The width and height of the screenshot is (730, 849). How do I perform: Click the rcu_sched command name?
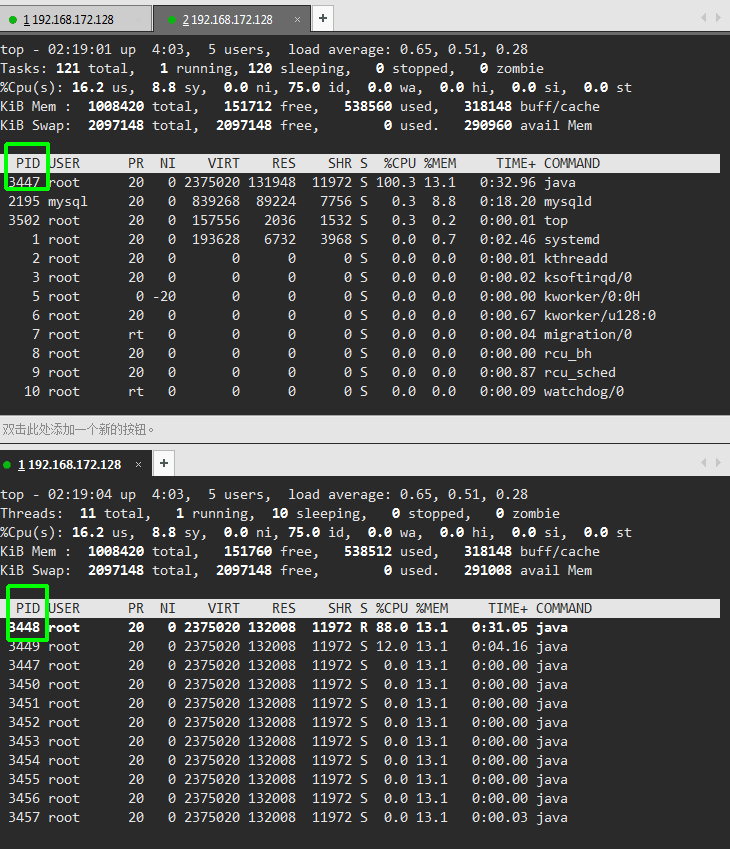tap(579, 373)
